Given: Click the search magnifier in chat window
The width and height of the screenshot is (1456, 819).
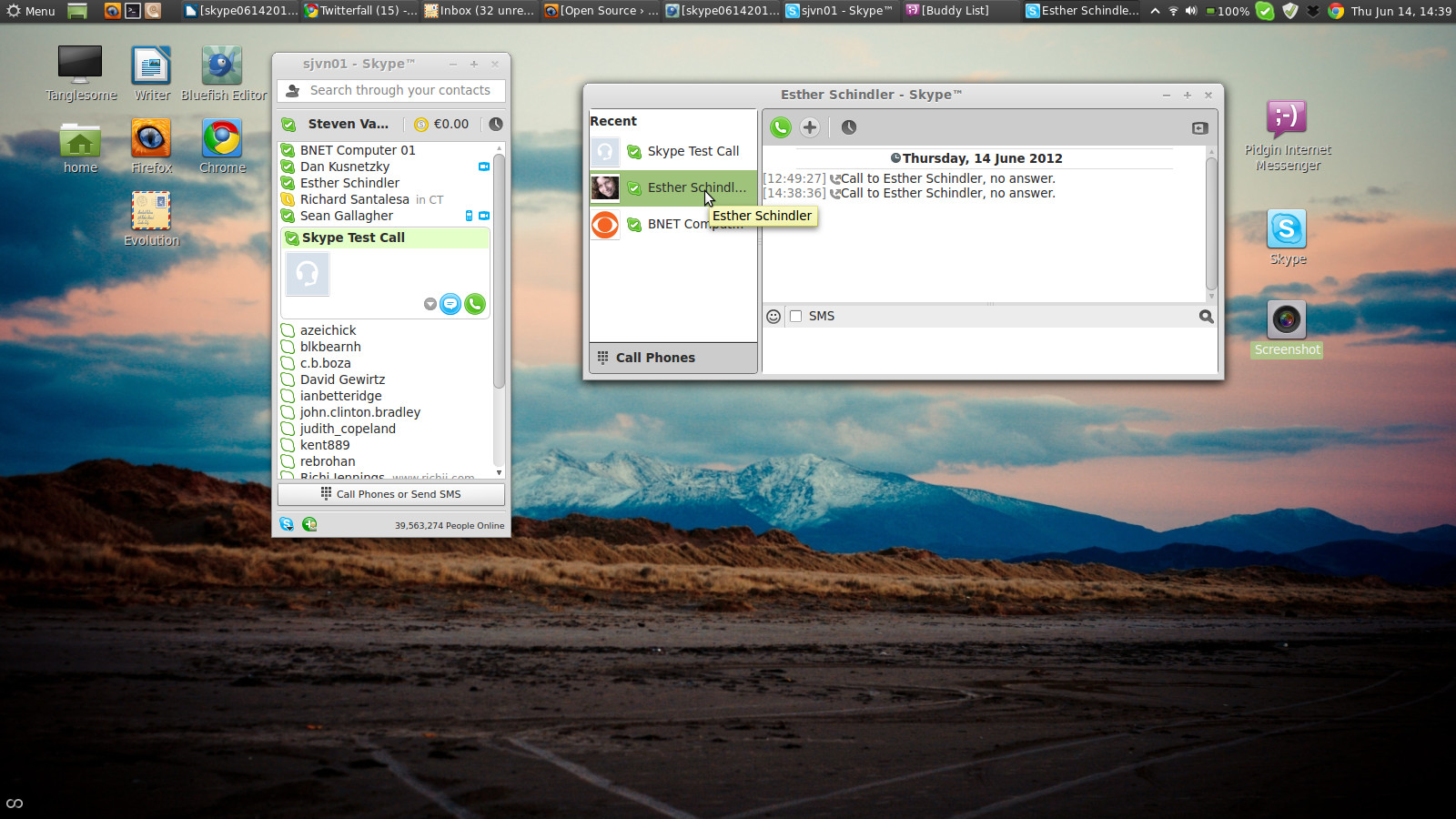Looking at the screenshot, I should 1206,317.
